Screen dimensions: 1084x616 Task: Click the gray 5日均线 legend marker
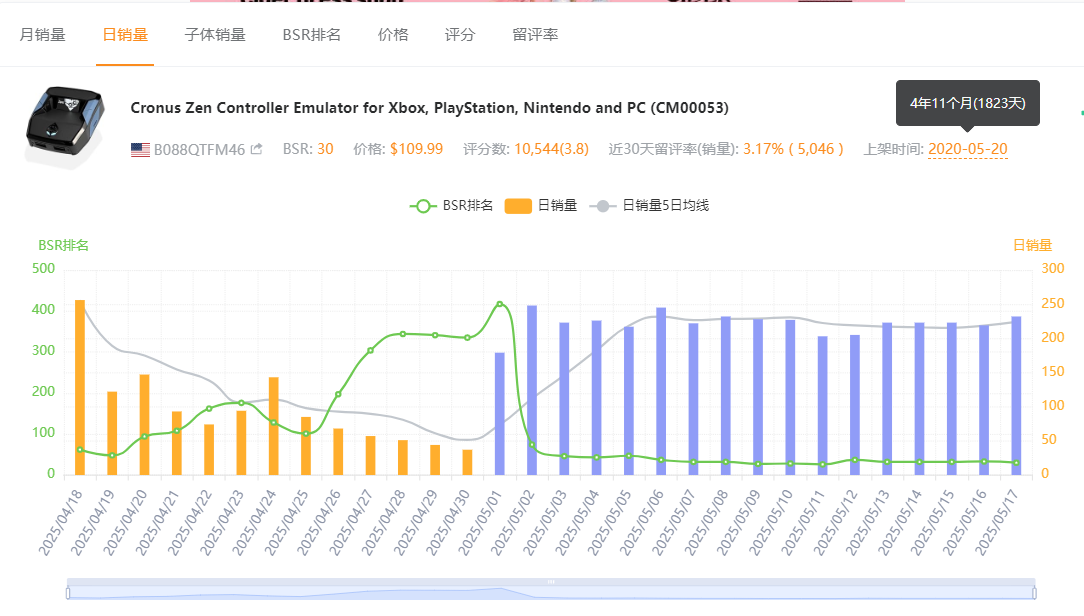click(x=603, y=206)
